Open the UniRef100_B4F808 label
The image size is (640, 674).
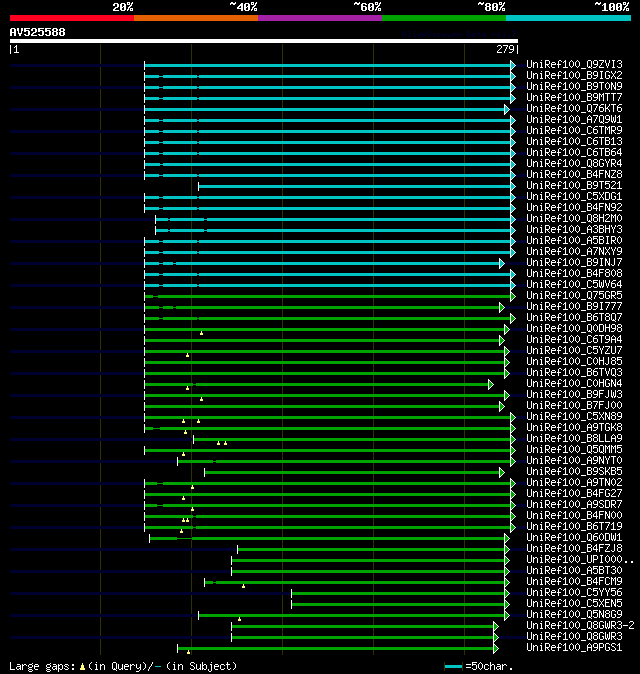574,273
